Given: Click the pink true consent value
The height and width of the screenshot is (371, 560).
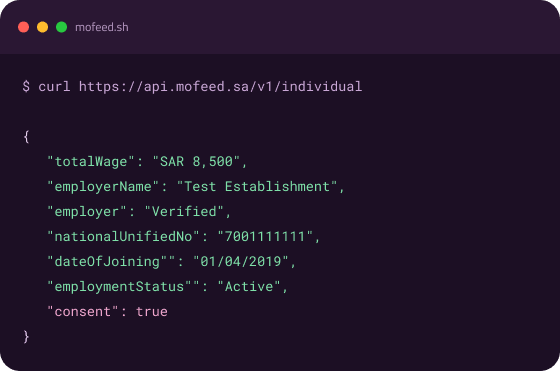Looking at the screenshot, I should coord(152,311).
